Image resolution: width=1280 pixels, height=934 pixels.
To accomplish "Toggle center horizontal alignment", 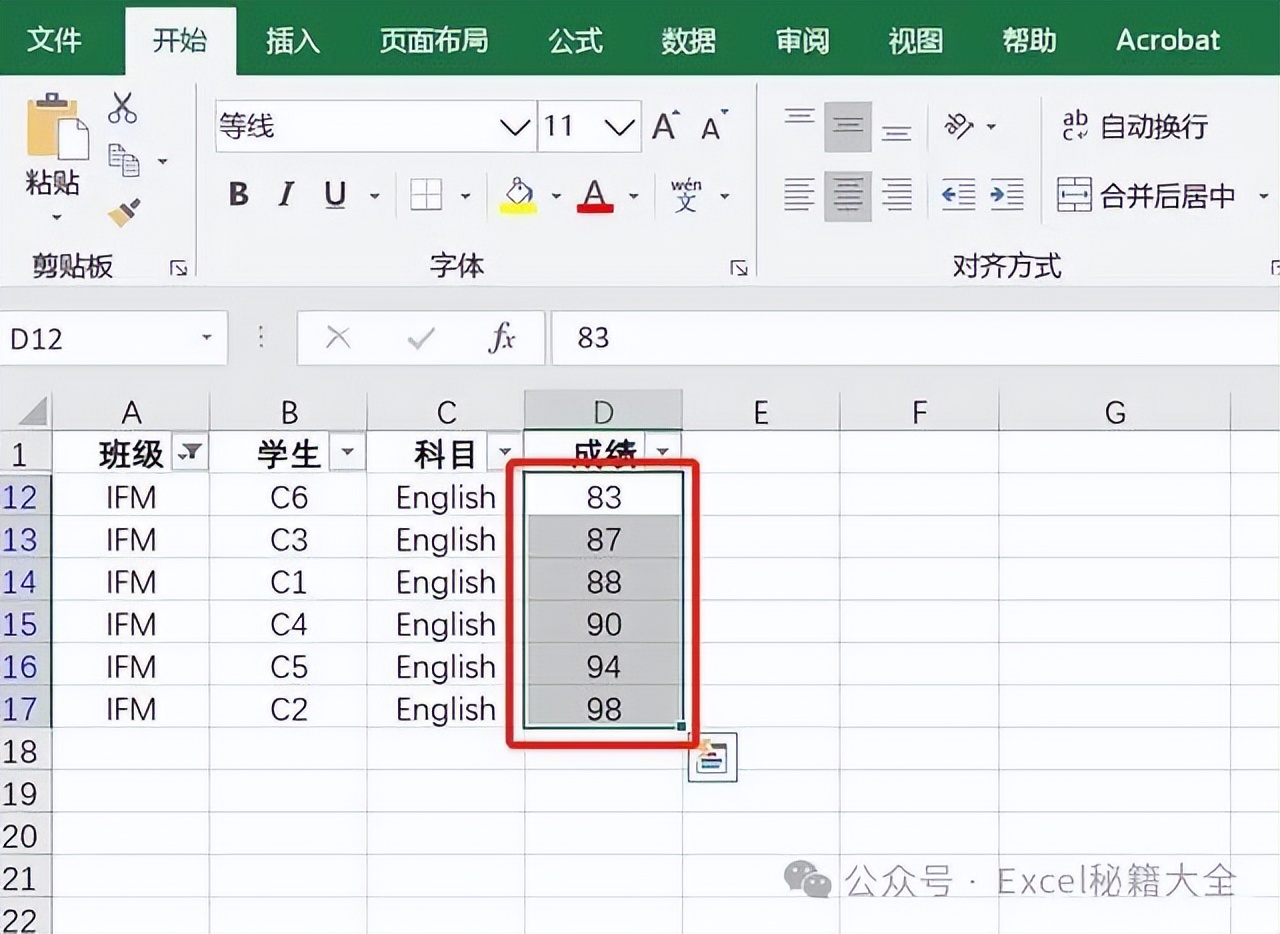I will click(848, 195).
